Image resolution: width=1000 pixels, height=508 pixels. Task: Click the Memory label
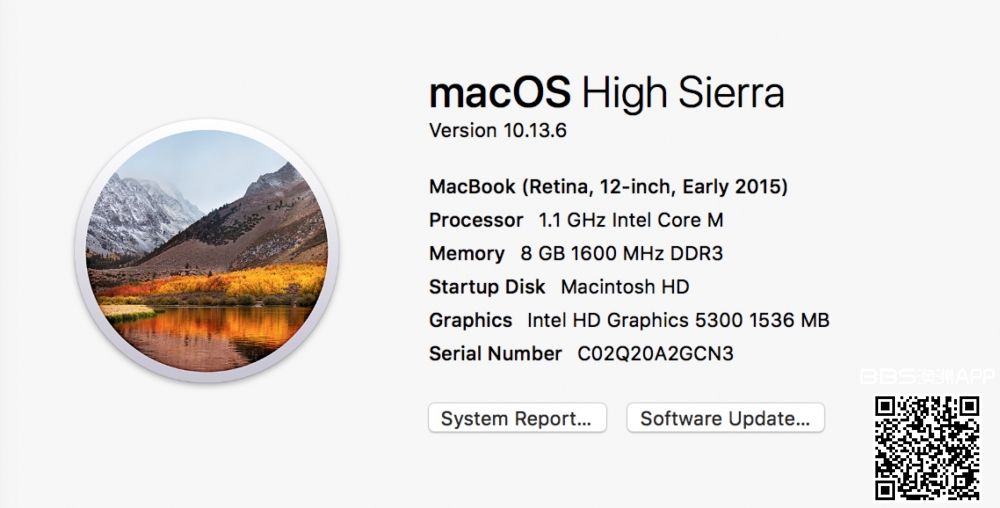(466, 254)
